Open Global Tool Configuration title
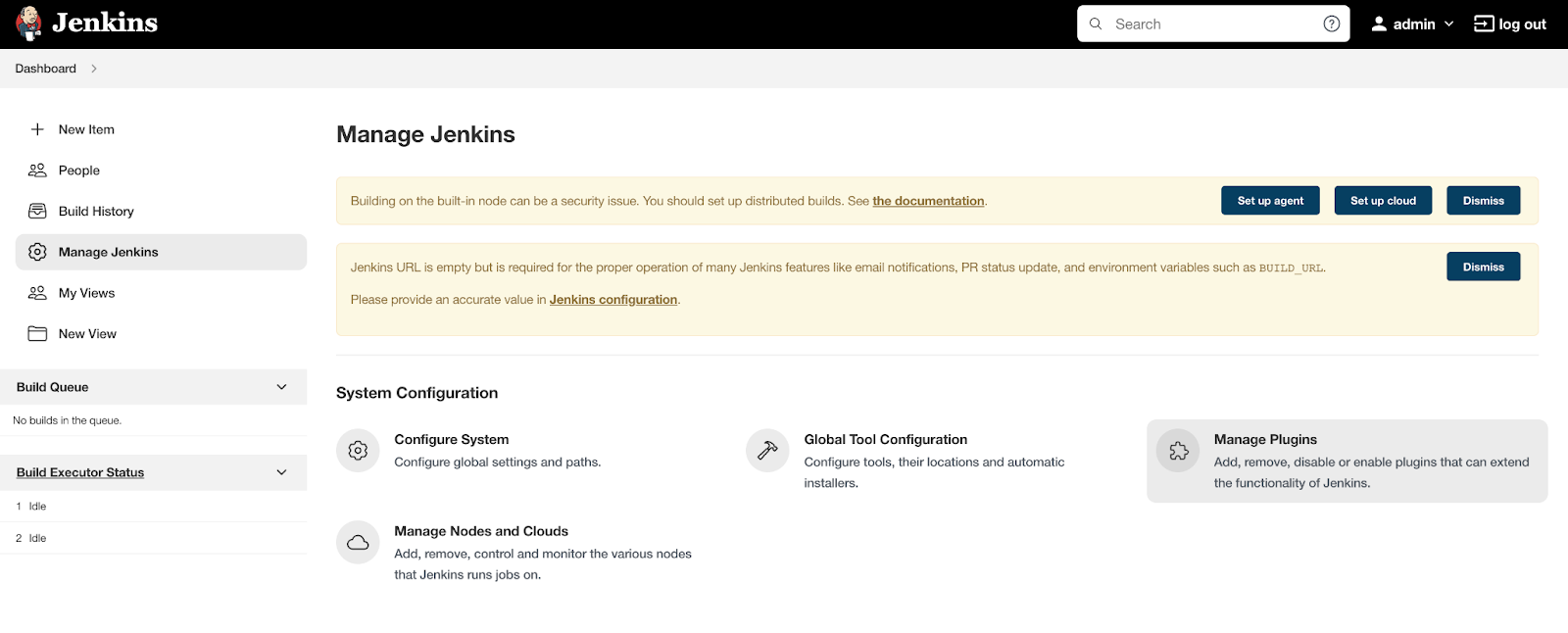 pos(886,440)
